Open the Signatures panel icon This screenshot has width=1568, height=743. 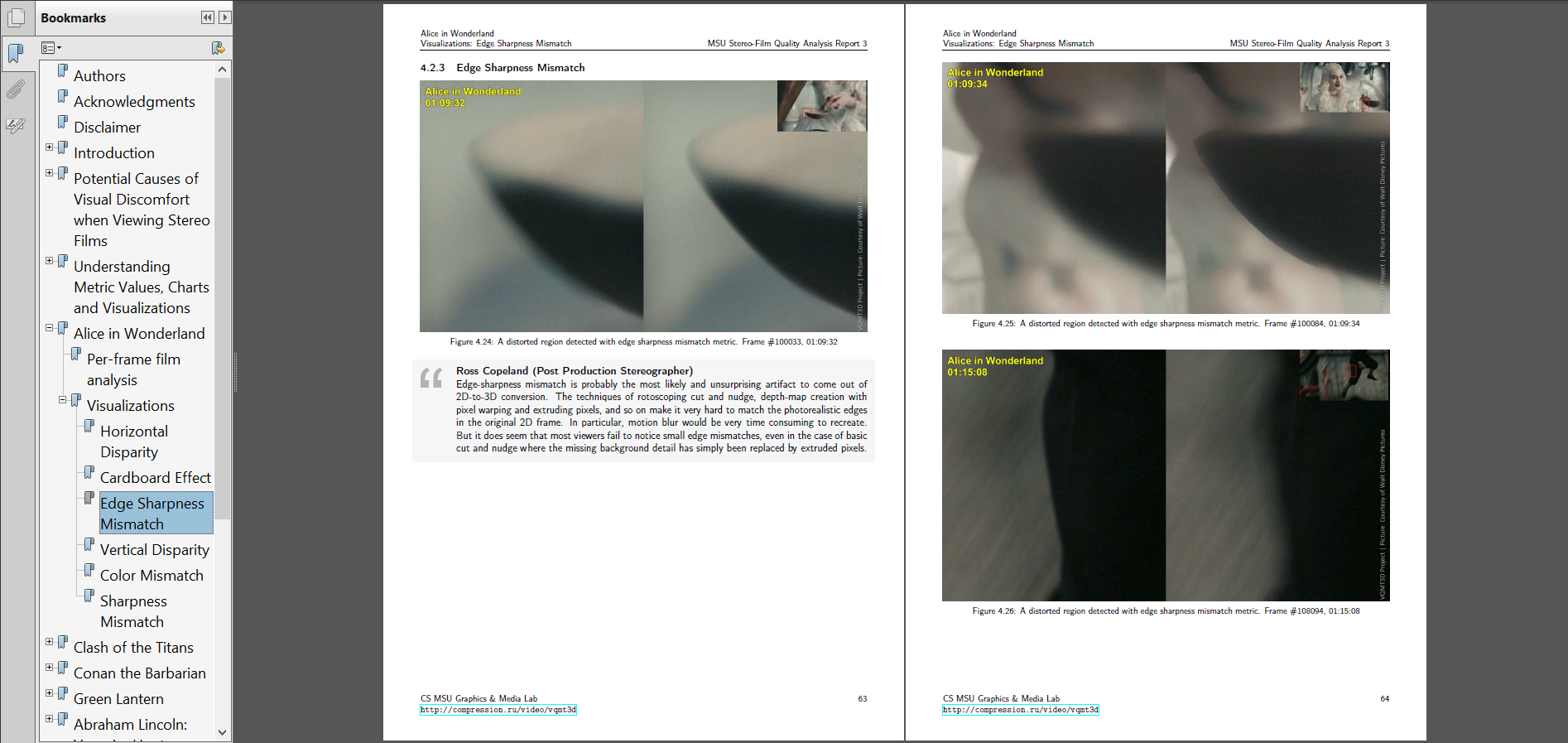(x=16, y=126)
